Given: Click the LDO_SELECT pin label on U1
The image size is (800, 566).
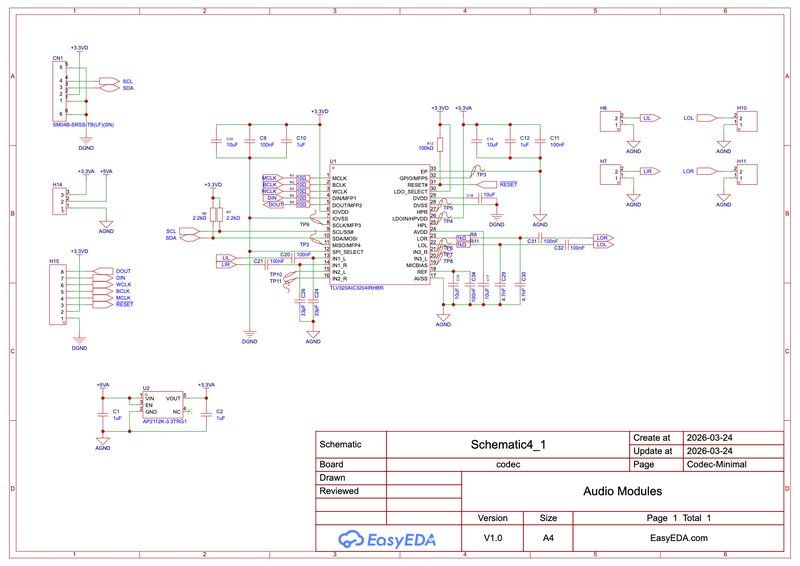Looking at the screenshot, I should tap(411, 192).
